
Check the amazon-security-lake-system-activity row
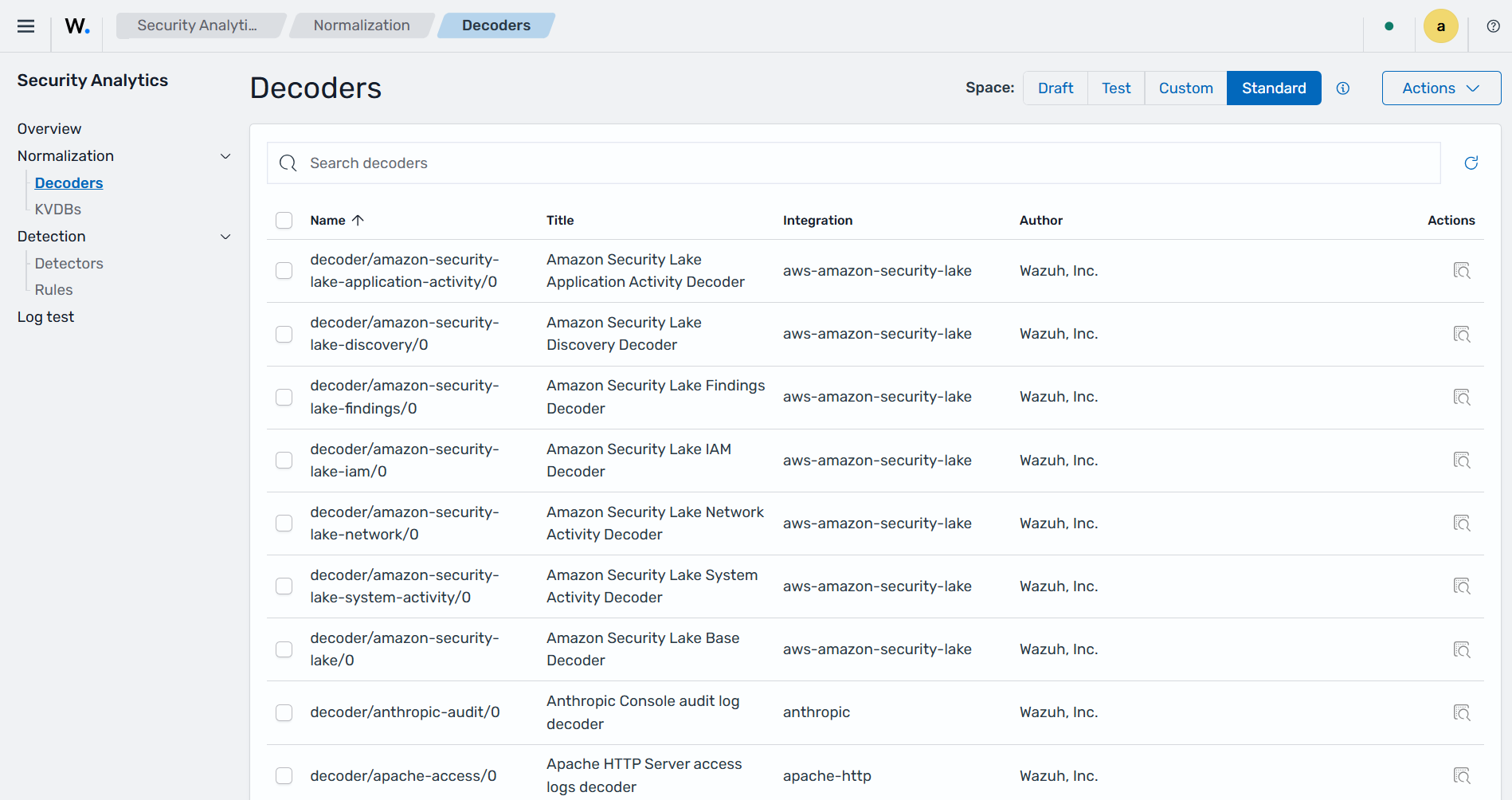point(284,586)
